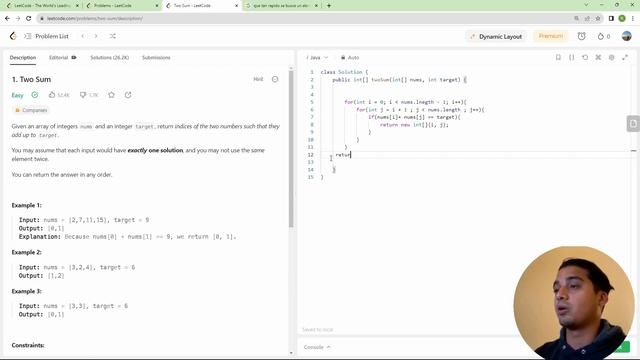Click the Constraints heading
Image resolution: width=640 pixels, height=360 pixels.
click(x=28, y=345)
